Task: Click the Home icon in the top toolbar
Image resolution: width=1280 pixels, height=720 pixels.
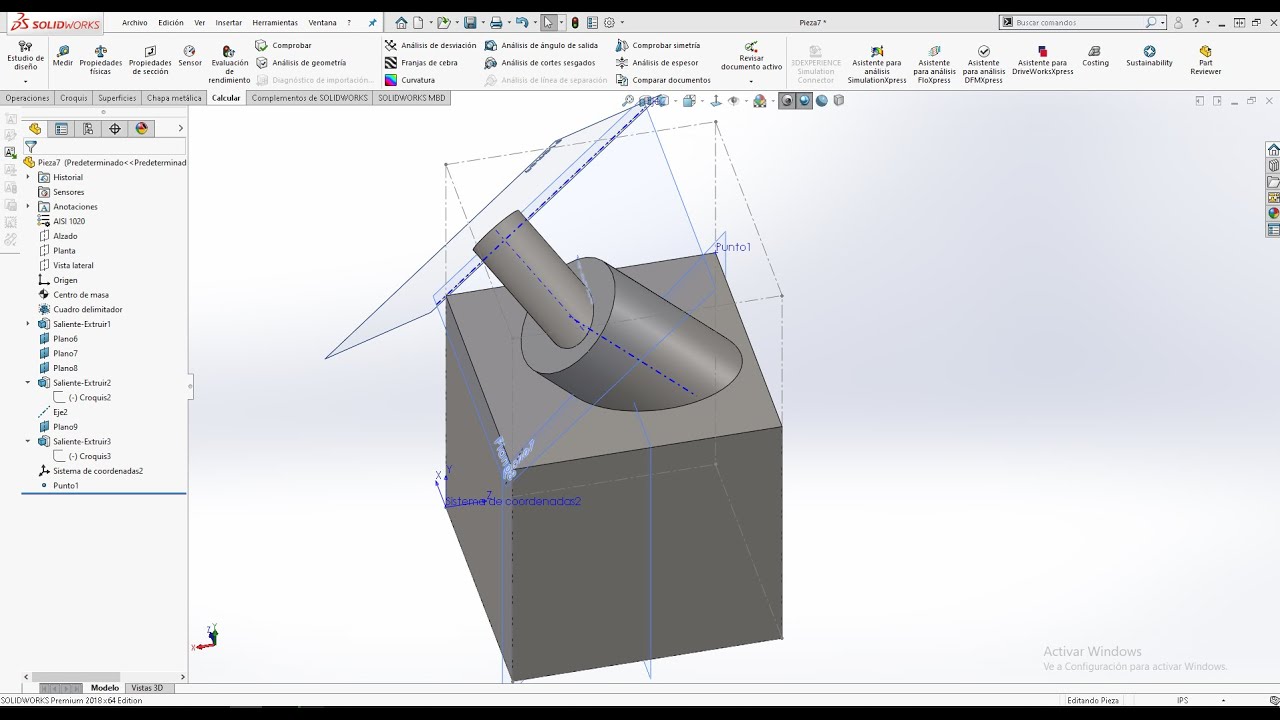Action: [401, 22]
